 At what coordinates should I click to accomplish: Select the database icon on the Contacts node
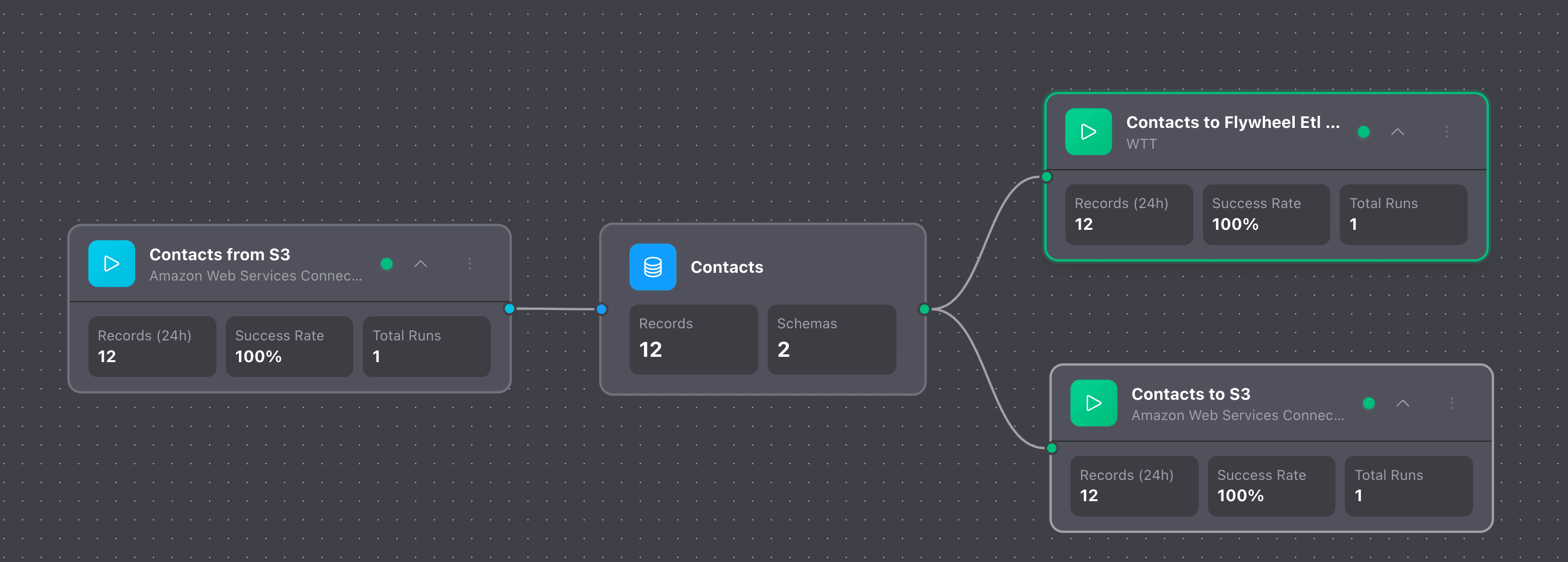click(x=653, y=267)
